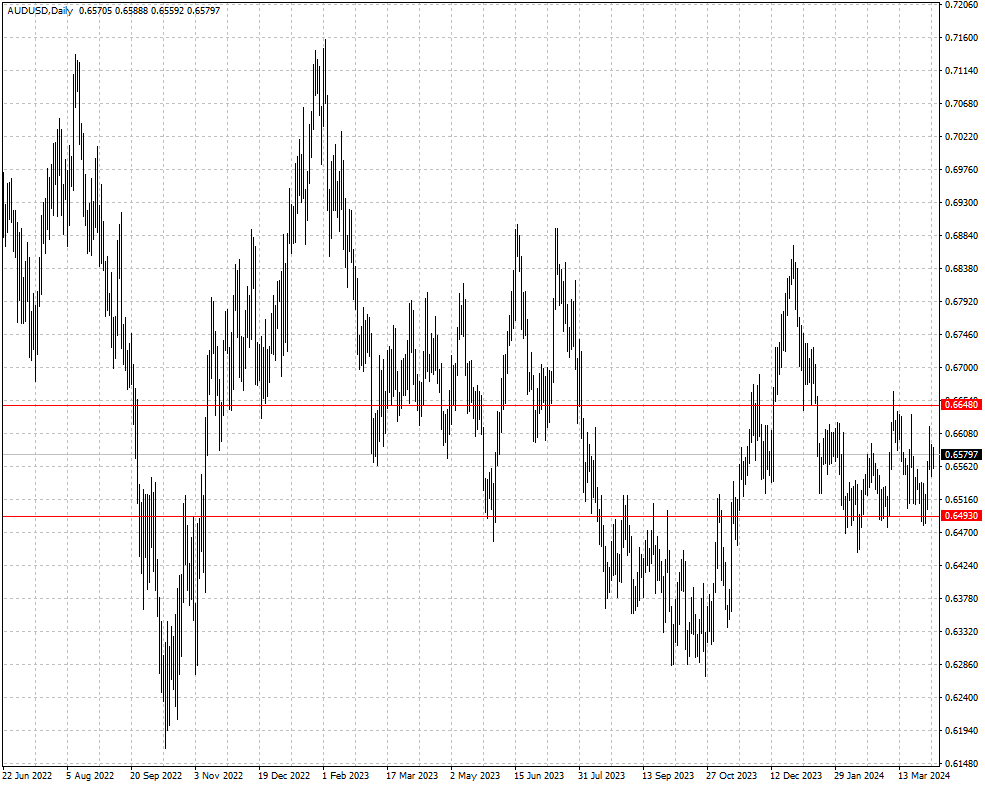Click the 13 Mar 2024 date label
This screenshot has height=787, width=985.
click(x=923, y=776)
